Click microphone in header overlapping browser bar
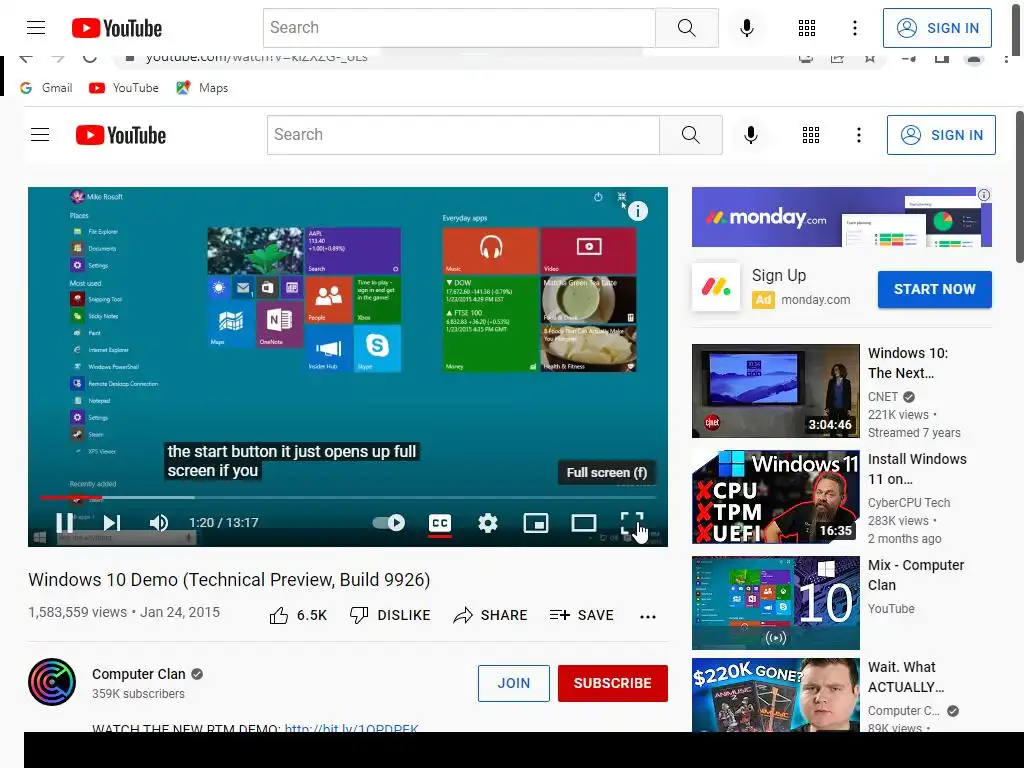 coord(747,27)
